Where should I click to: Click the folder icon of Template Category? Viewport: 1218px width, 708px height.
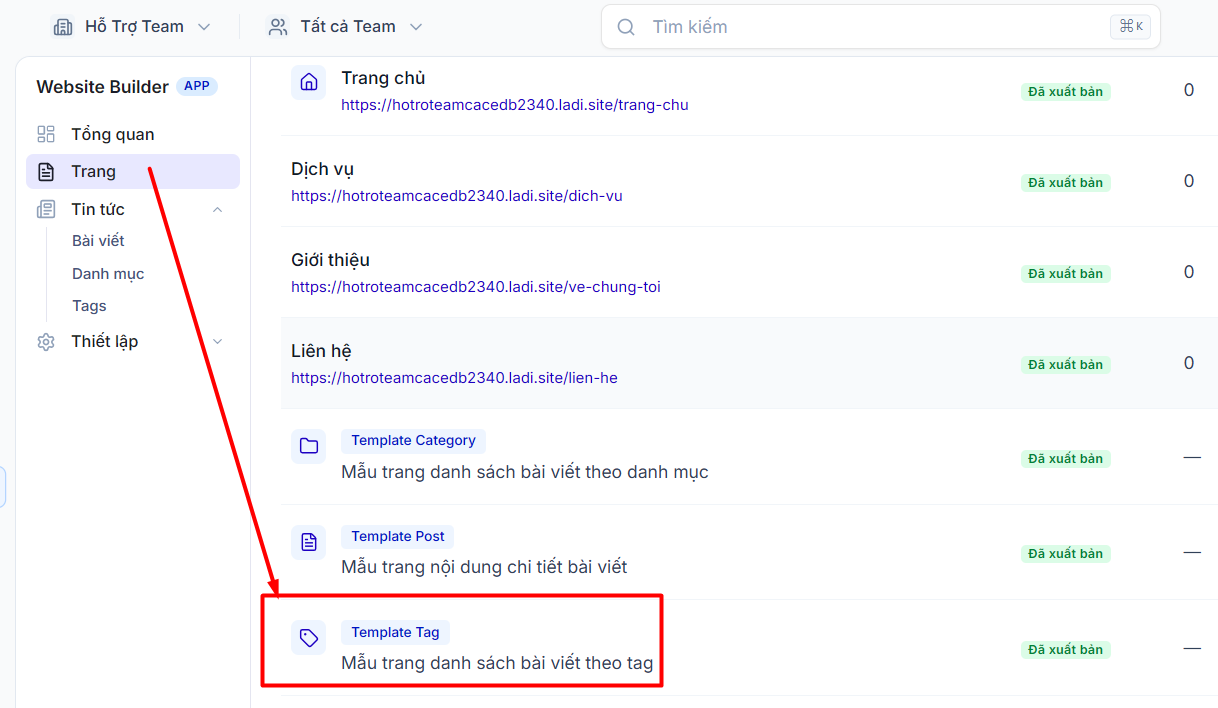coord(309,446)
